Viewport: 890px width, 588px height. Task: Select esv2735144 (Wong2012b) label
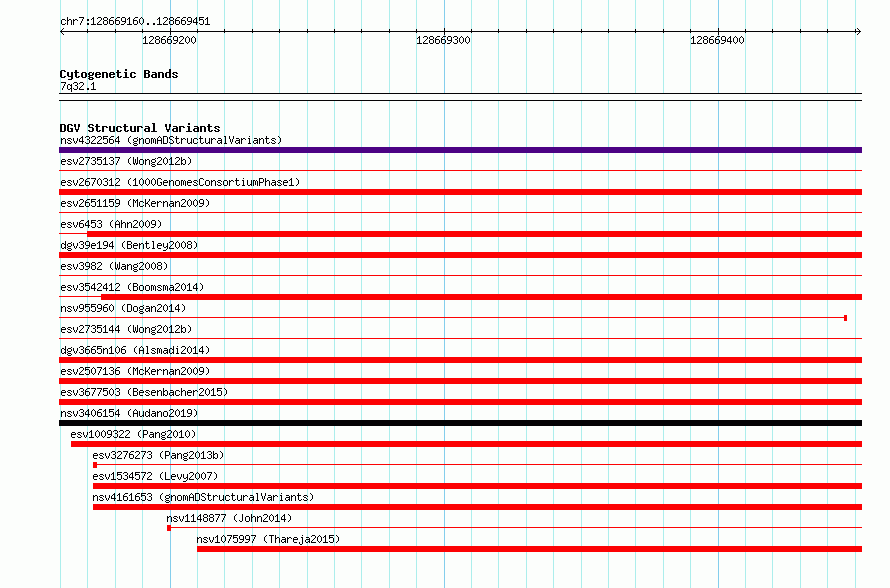pyautogui.click(x=126, y=329)
